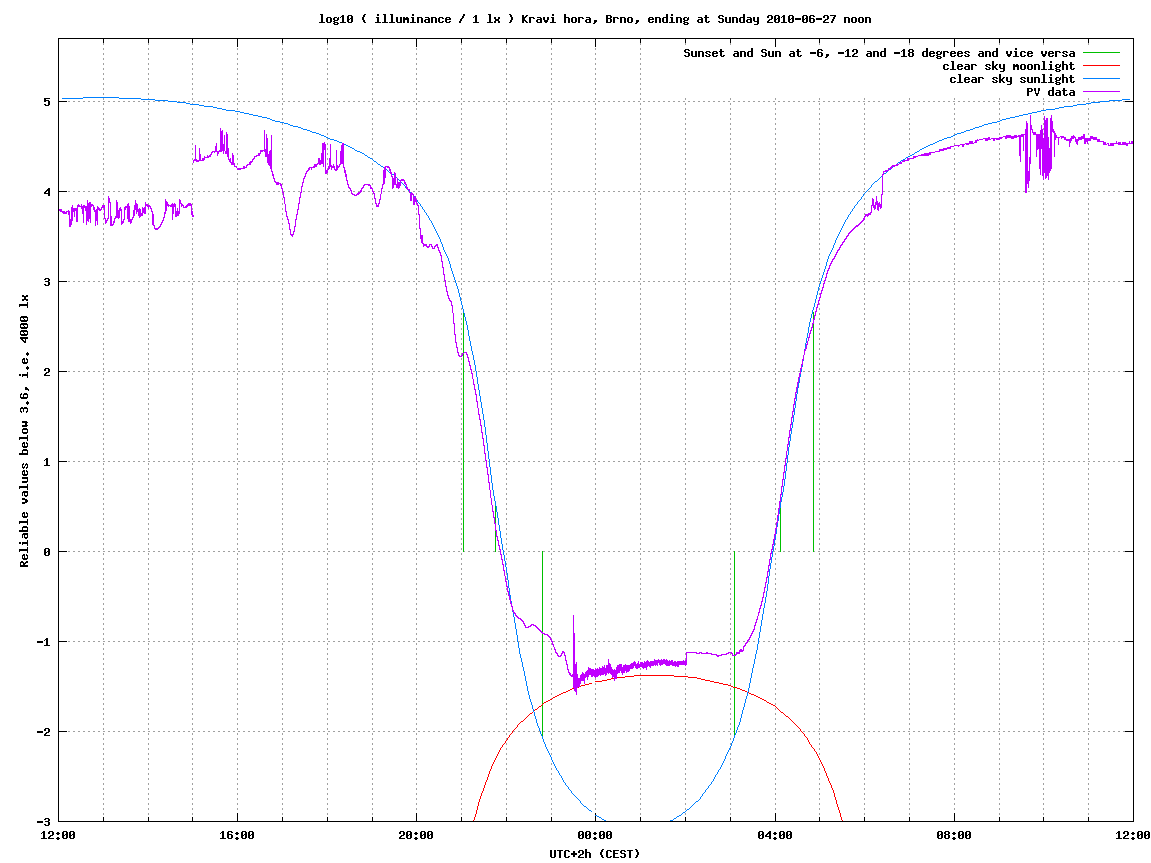Viewport: 1151px width, 863px height.
Task: Click the y-axis tick label 3
Action: pos(47,282)
